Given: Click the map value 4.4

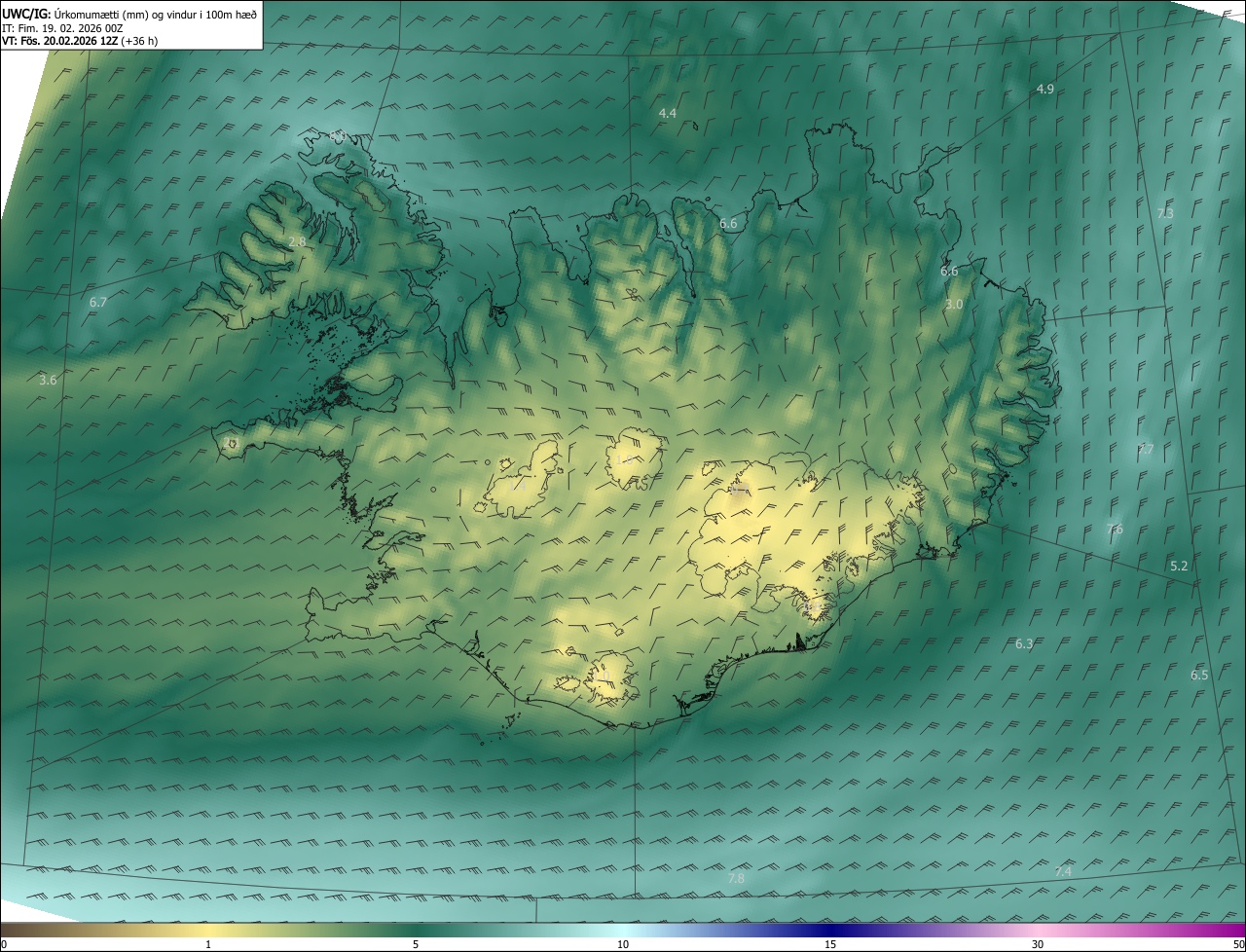Looking at the screenshot, I should pos(667,114).
